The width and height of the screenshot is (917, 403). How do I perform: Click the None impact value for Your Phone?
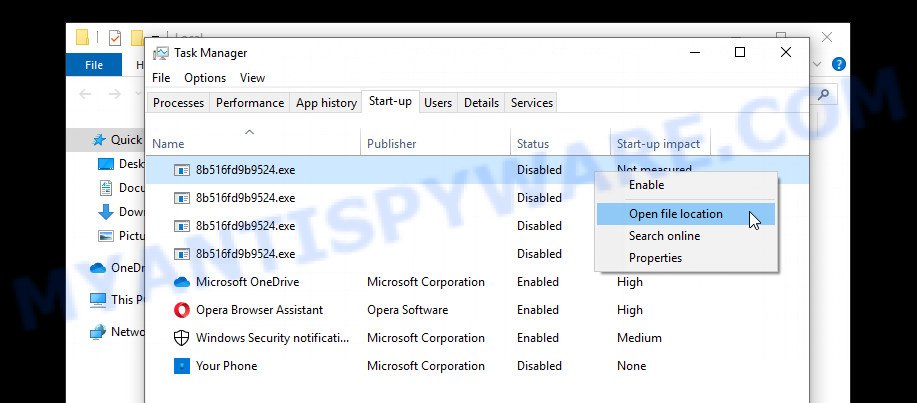[x=632, y=366]
